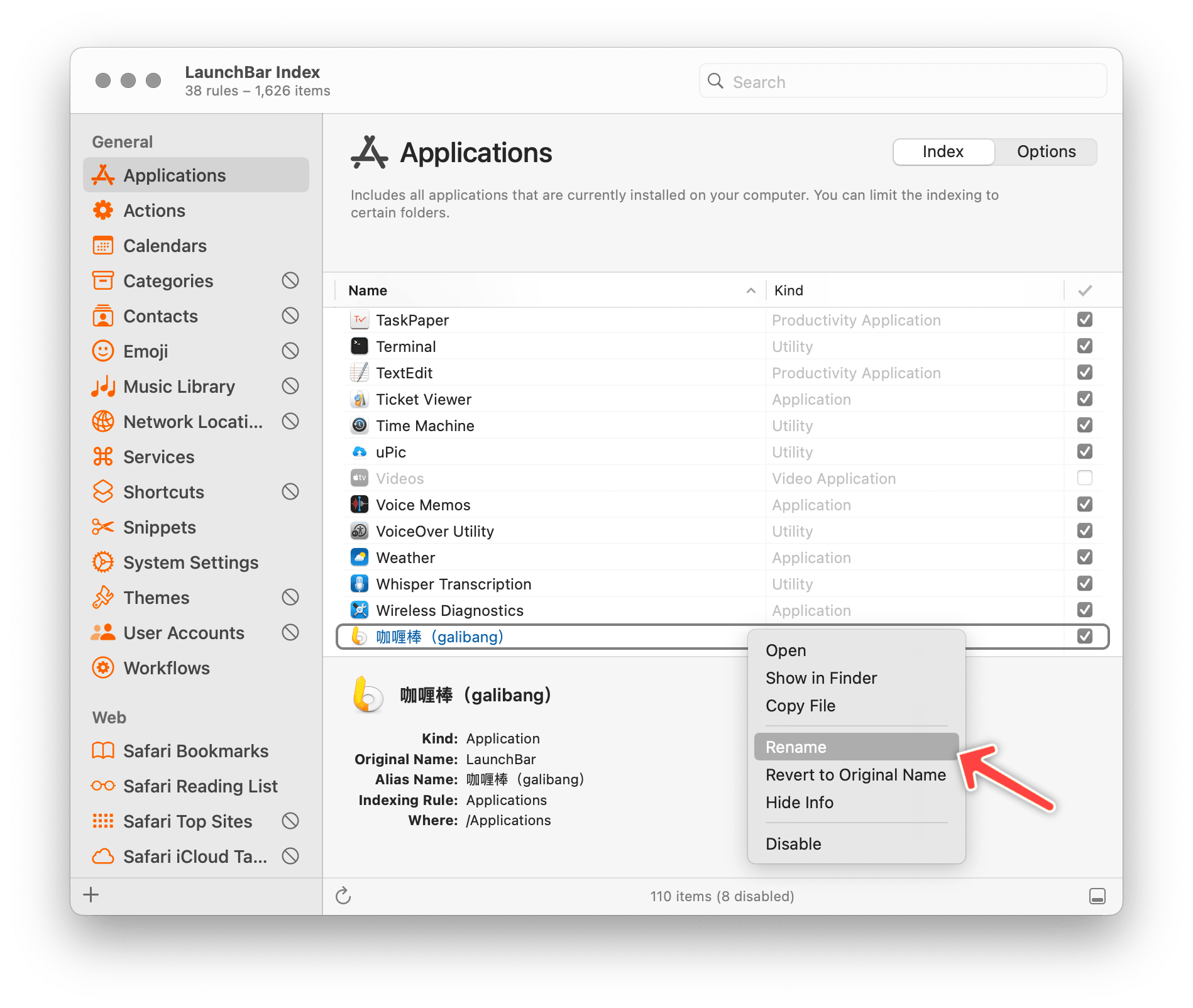The height and width of the screenshot is (1008, 1193).
Task: Choose Show in Finder
Action: pos(856,678)
